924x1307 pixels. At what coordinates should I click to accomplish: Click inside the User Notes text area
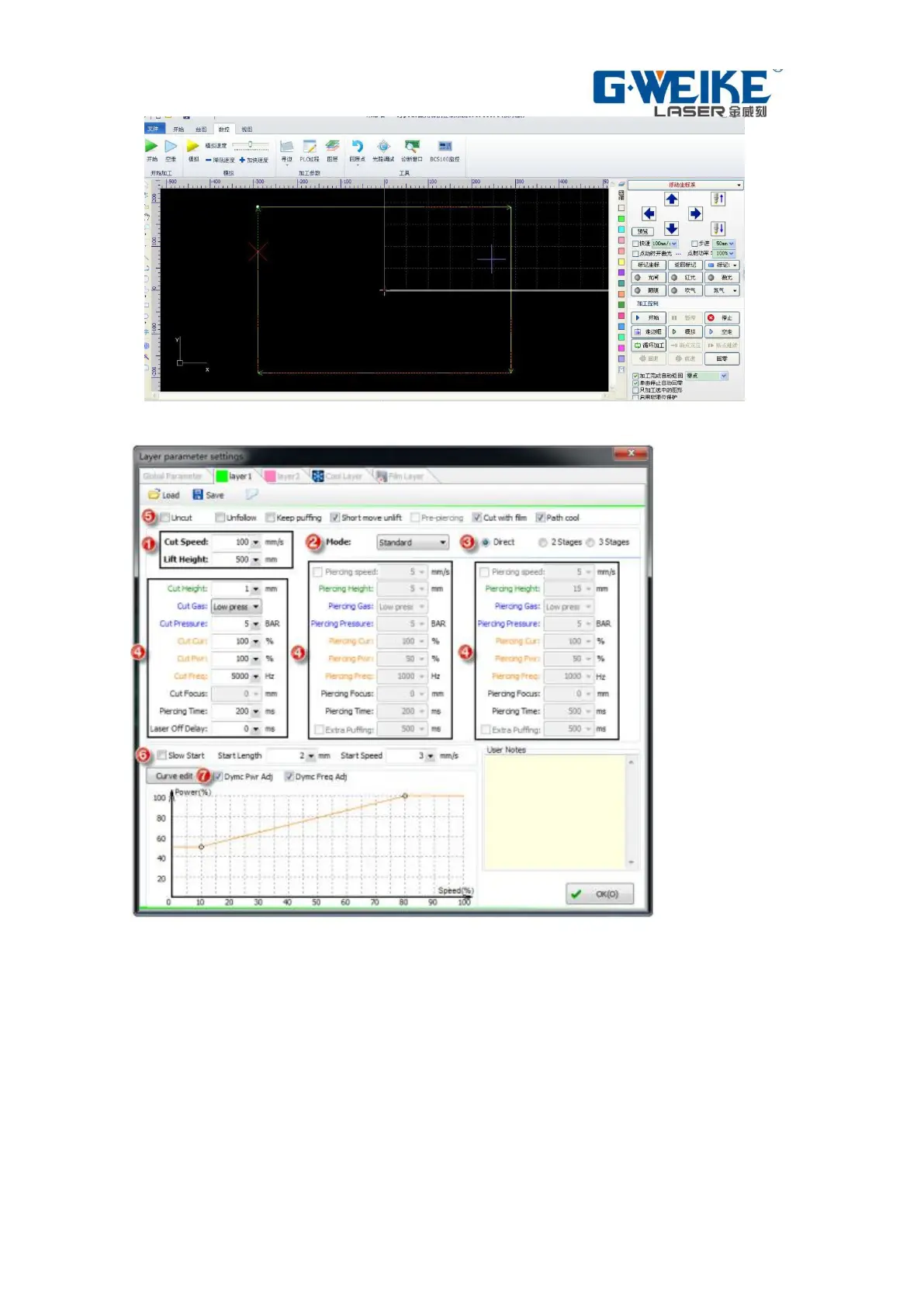click(x=554, y=812)
